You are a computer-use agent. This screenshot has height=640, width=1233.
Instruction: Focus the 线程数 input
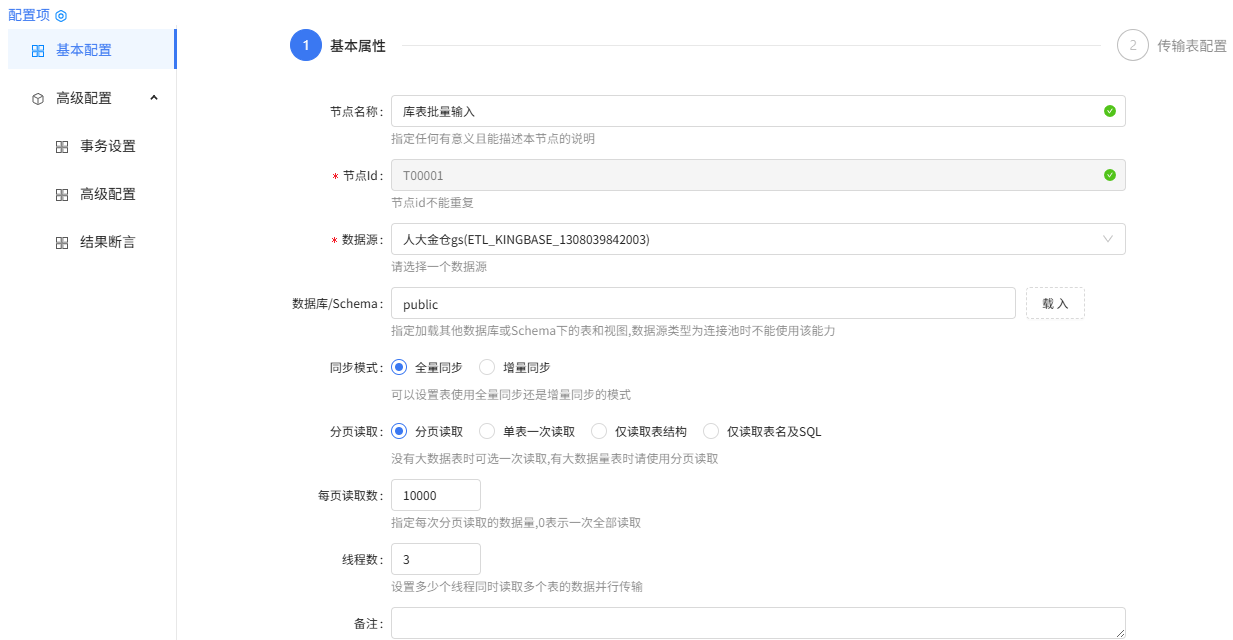point(436,559)
